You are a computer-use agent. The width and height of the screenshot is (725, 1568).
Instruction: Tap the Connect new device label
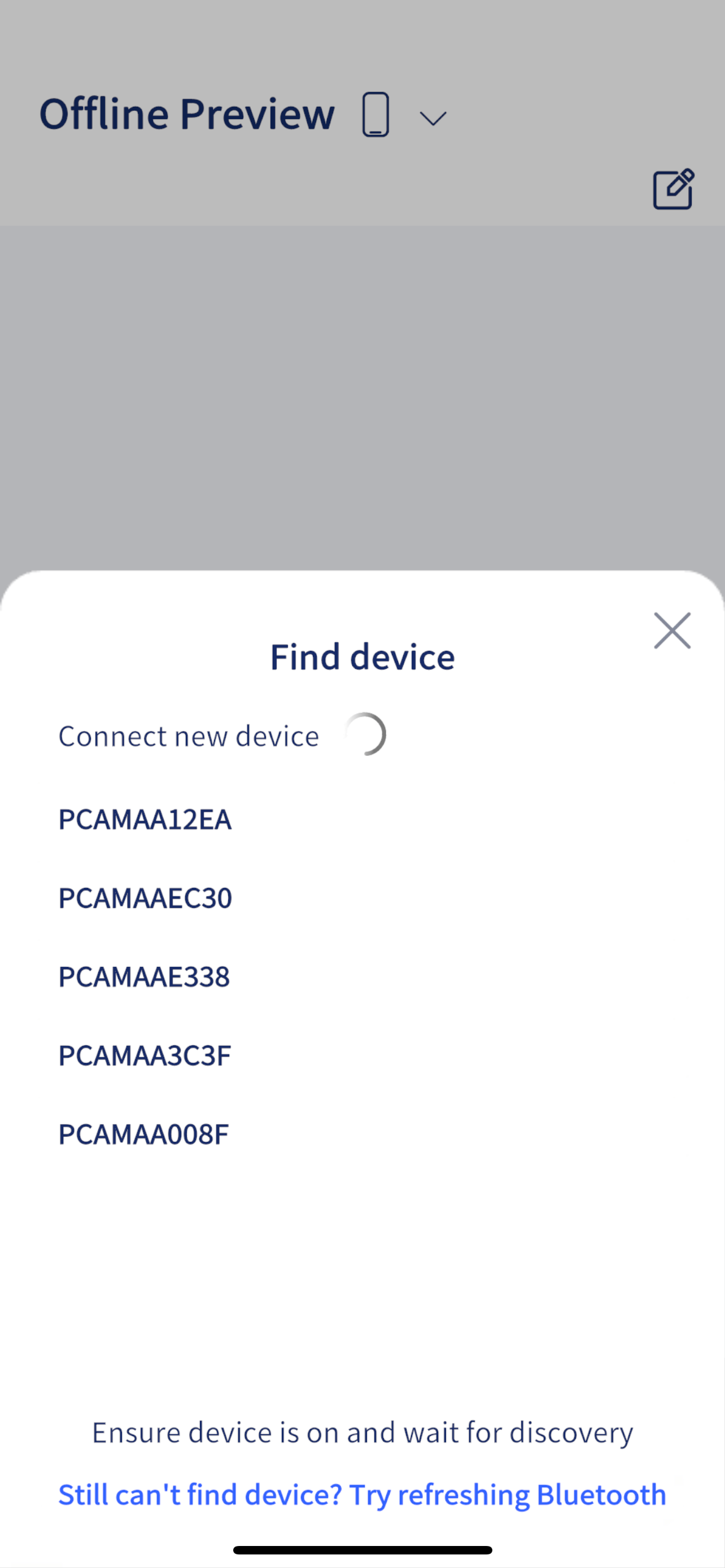[x=189, y=736]
